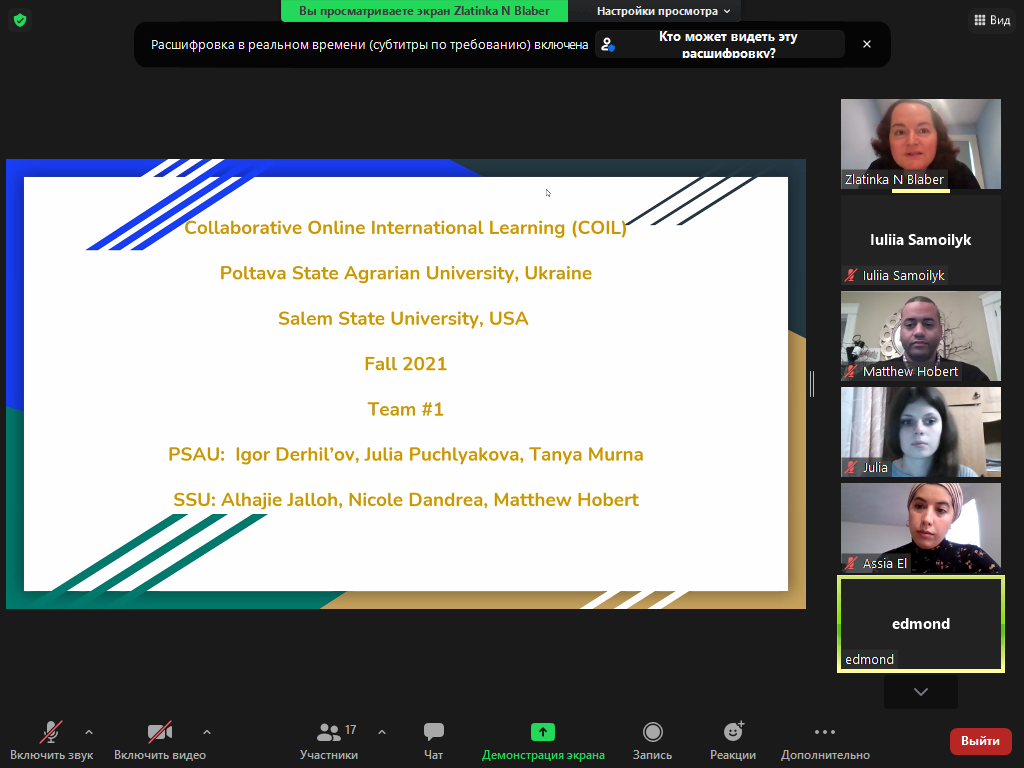
Task: Leave meeting with Выйти button
Action: tap(980, 741)
